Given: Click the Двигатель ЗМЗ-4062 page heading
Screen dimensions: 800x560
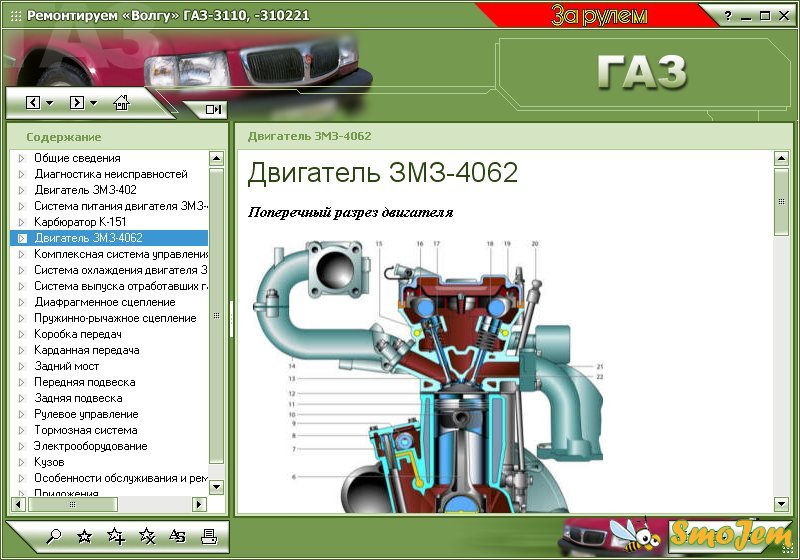Looking at the screenshot, I should coord(383,172).
